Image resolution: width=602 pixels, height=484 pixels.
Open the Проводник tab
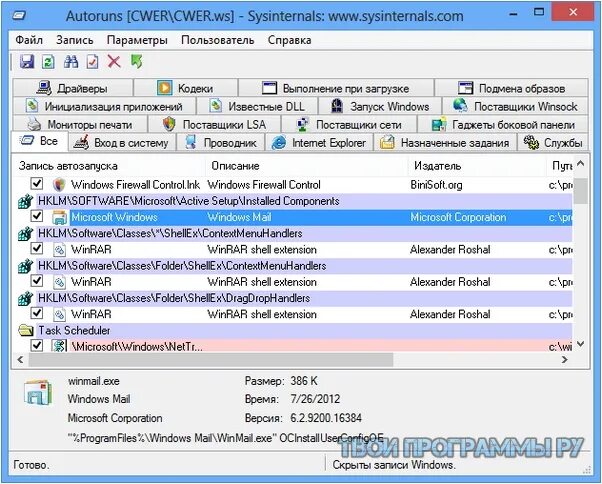(221, 142)
